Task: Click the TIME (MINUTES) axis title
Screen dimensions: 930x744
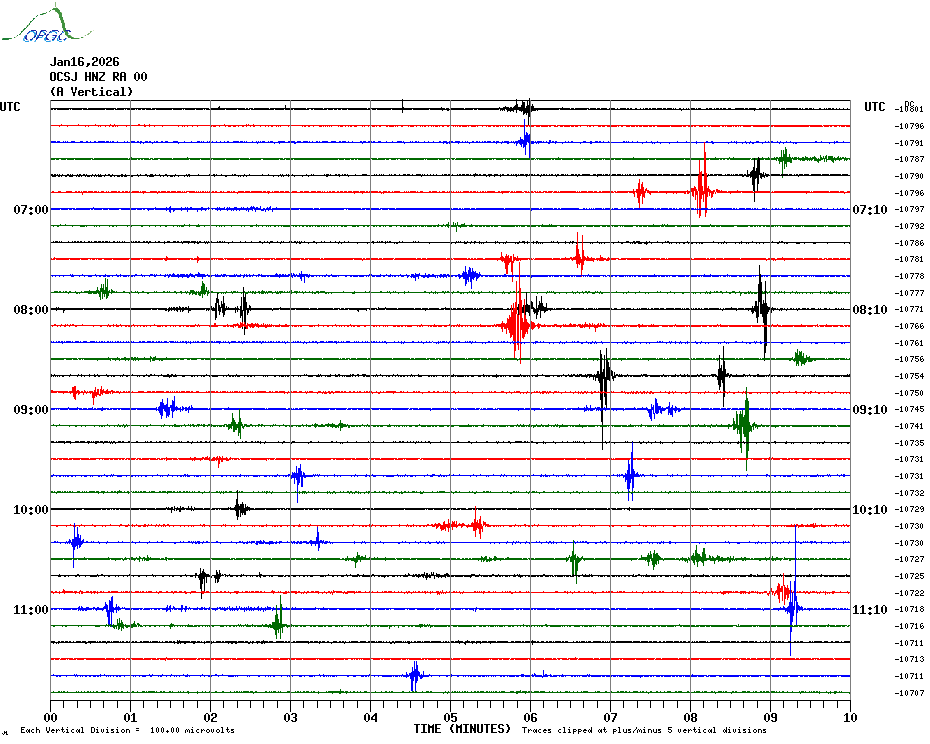Action: click(x=462, y=729)
